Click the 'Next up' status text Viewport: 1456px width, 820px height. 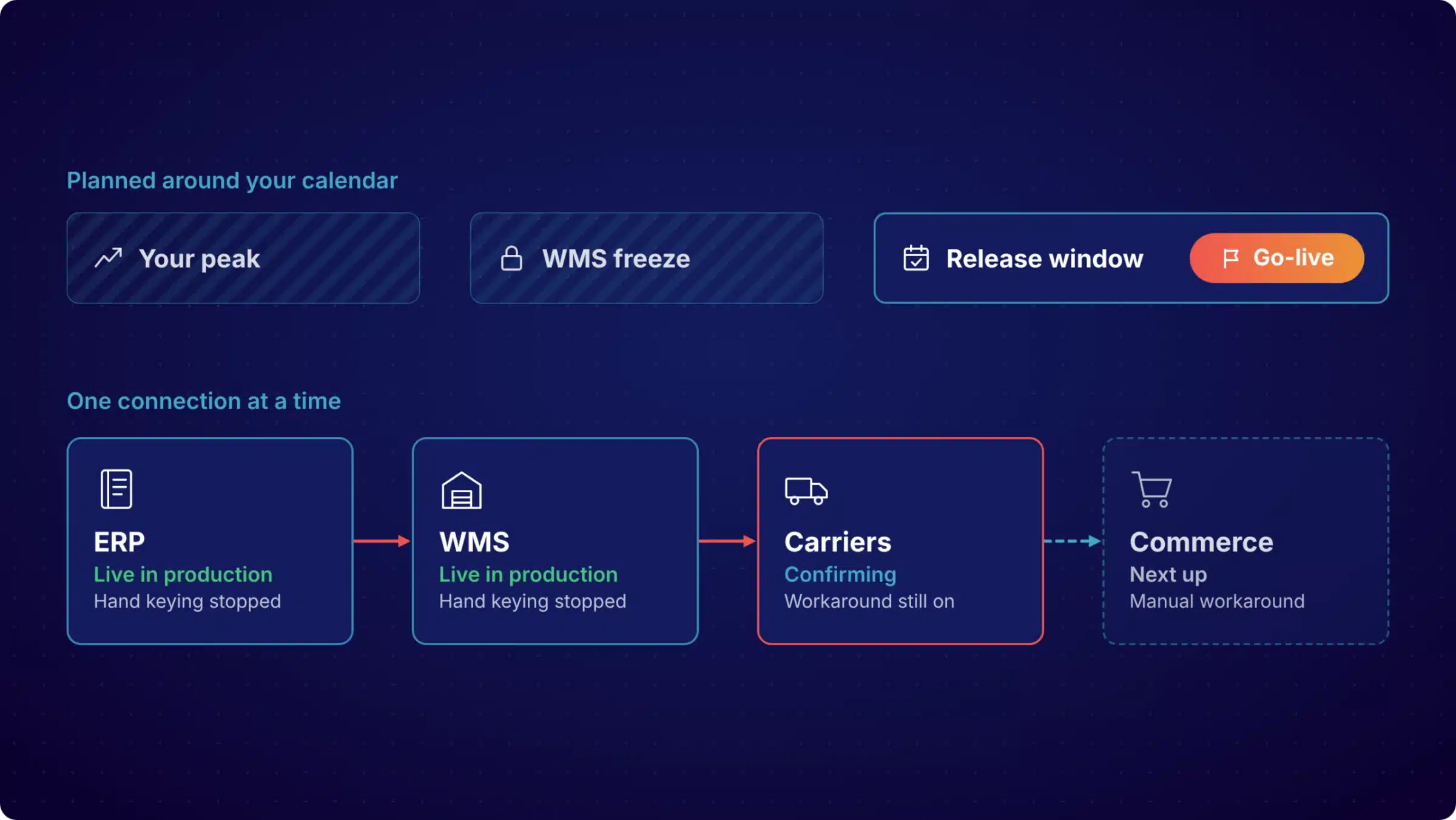1168,575
